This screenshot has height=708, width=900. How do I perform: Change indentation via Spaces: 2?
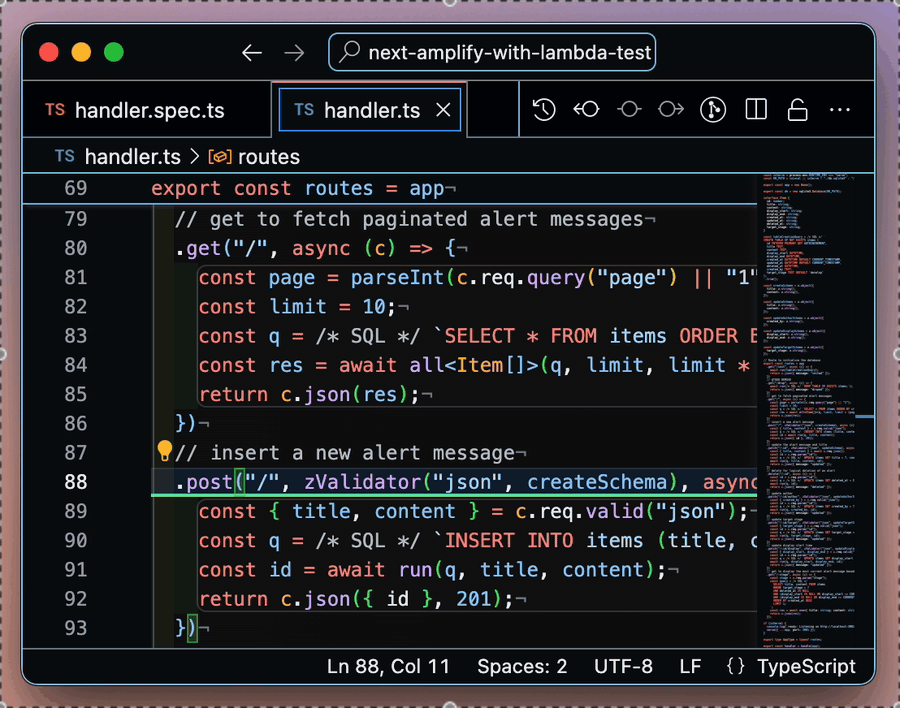tap(522, 667)
